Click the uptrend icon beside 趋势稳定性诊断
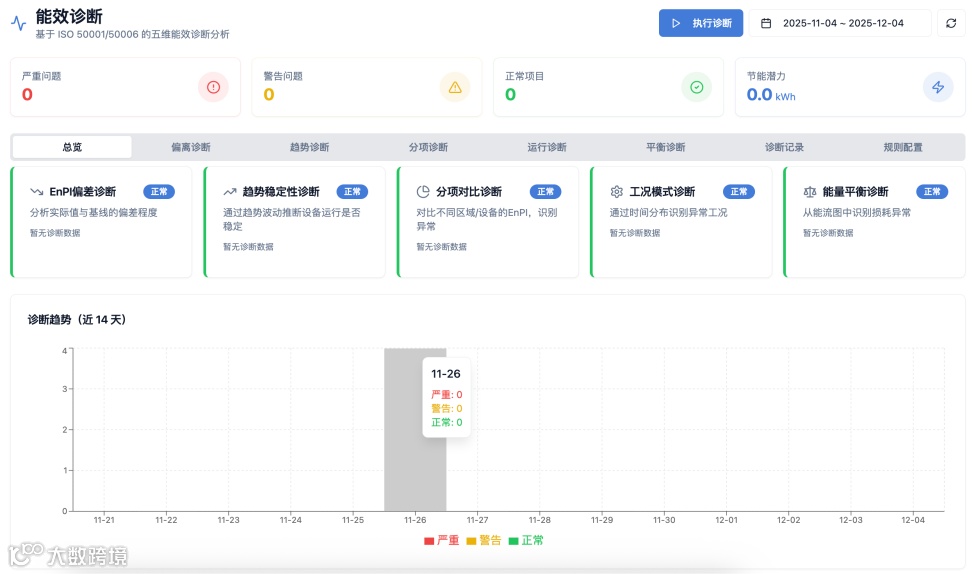Viewport: 976px width, 574px height. click(x=230, y=192)
